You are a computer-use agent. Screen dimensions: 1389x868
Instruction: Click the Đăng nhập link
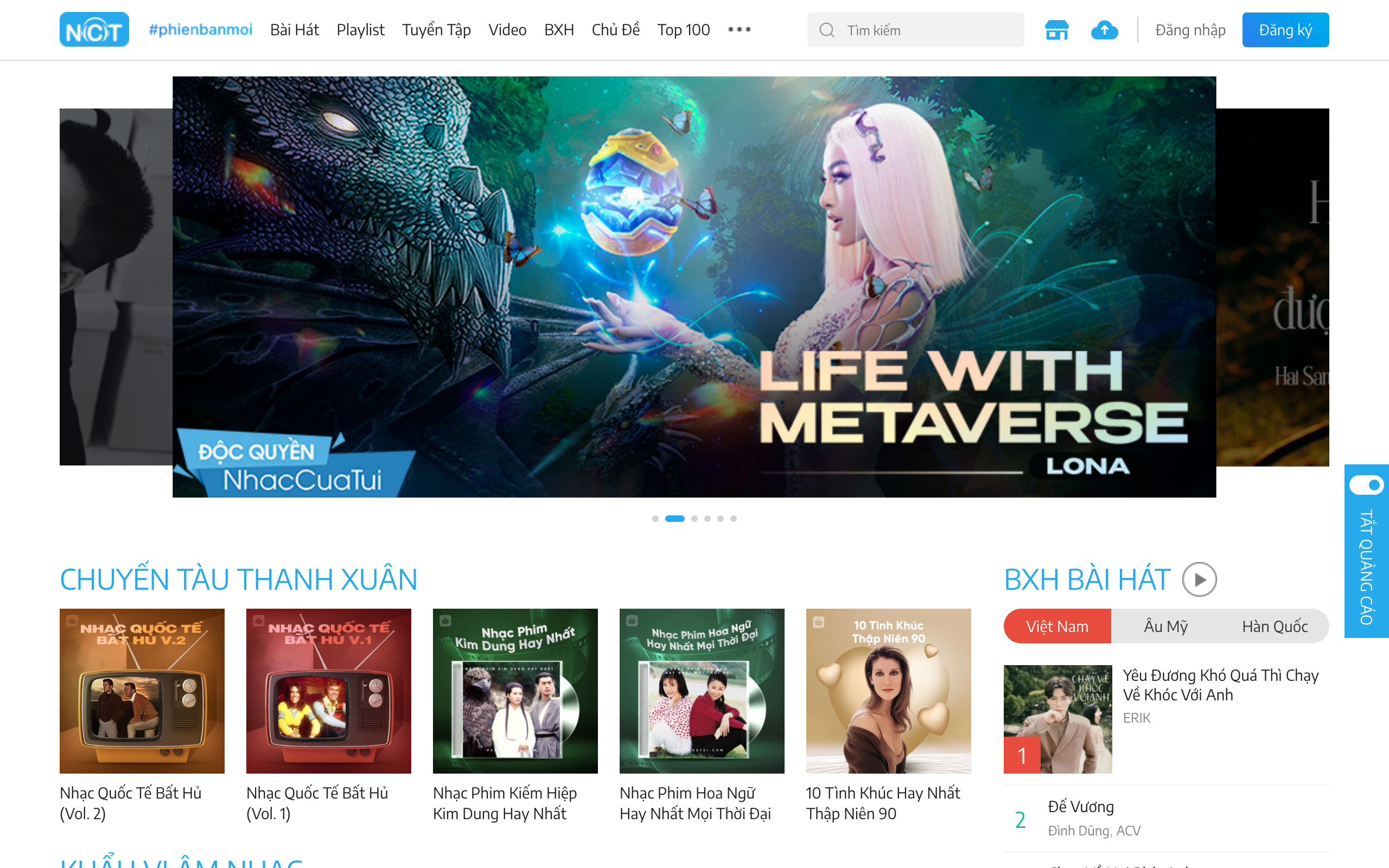1190,30
